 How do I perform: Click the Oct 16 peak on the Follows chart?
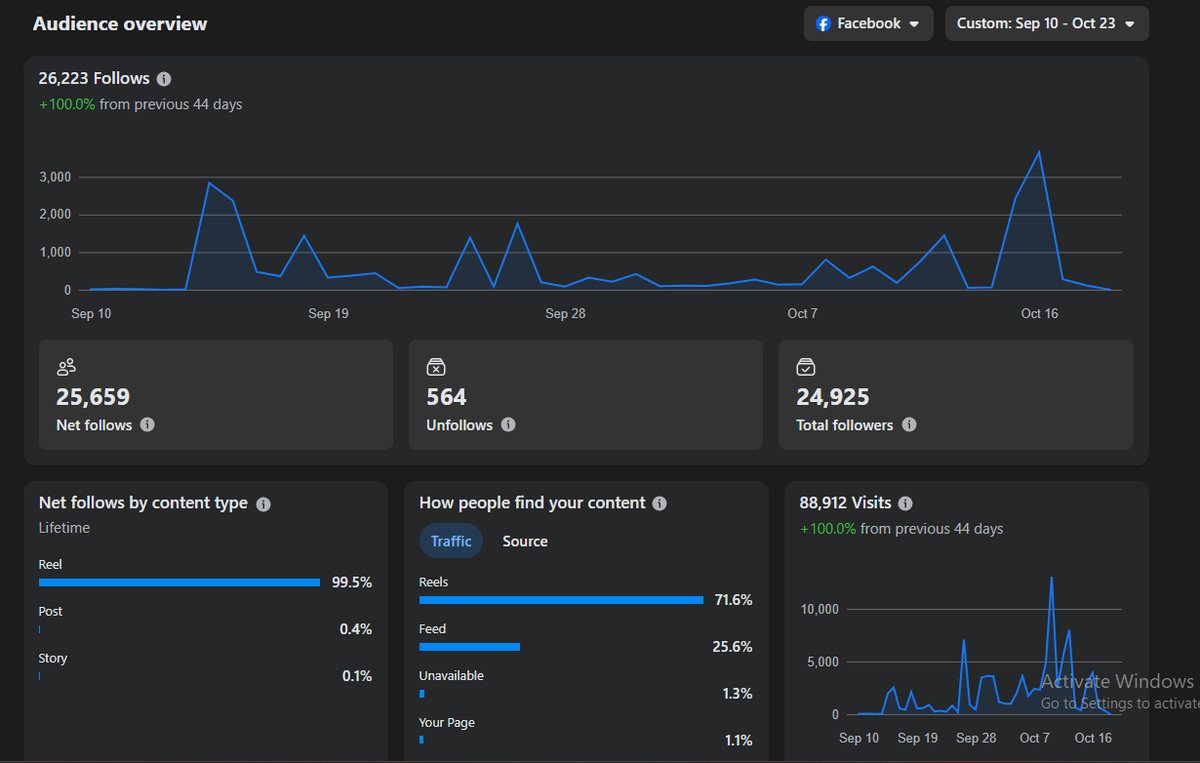(x=1040, y=152)
